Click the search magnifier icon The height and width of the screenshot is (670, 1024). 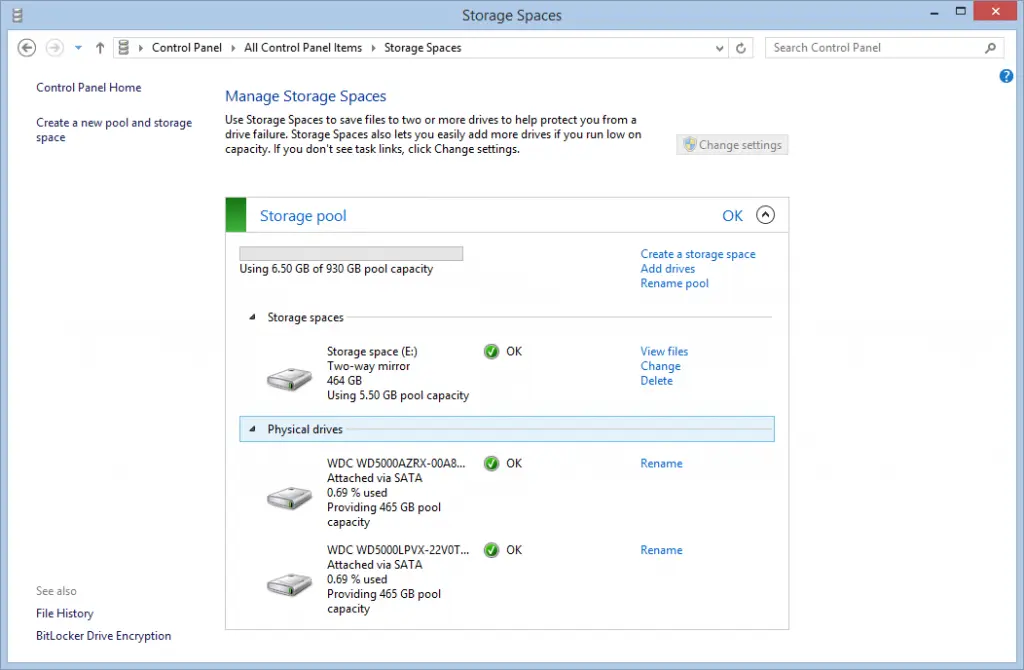pyautogui.click(x=991, y=48)
